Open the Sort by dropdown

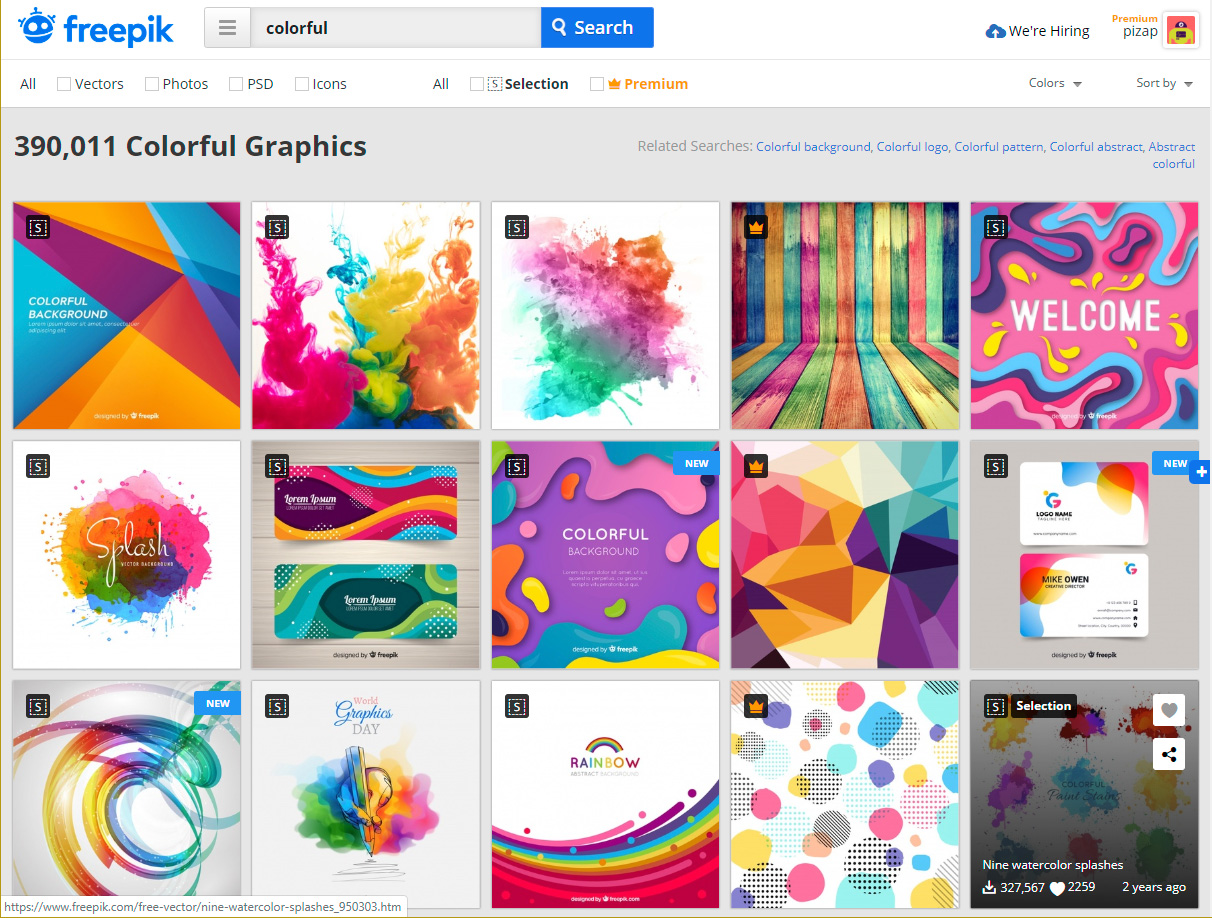point(1164,83)
